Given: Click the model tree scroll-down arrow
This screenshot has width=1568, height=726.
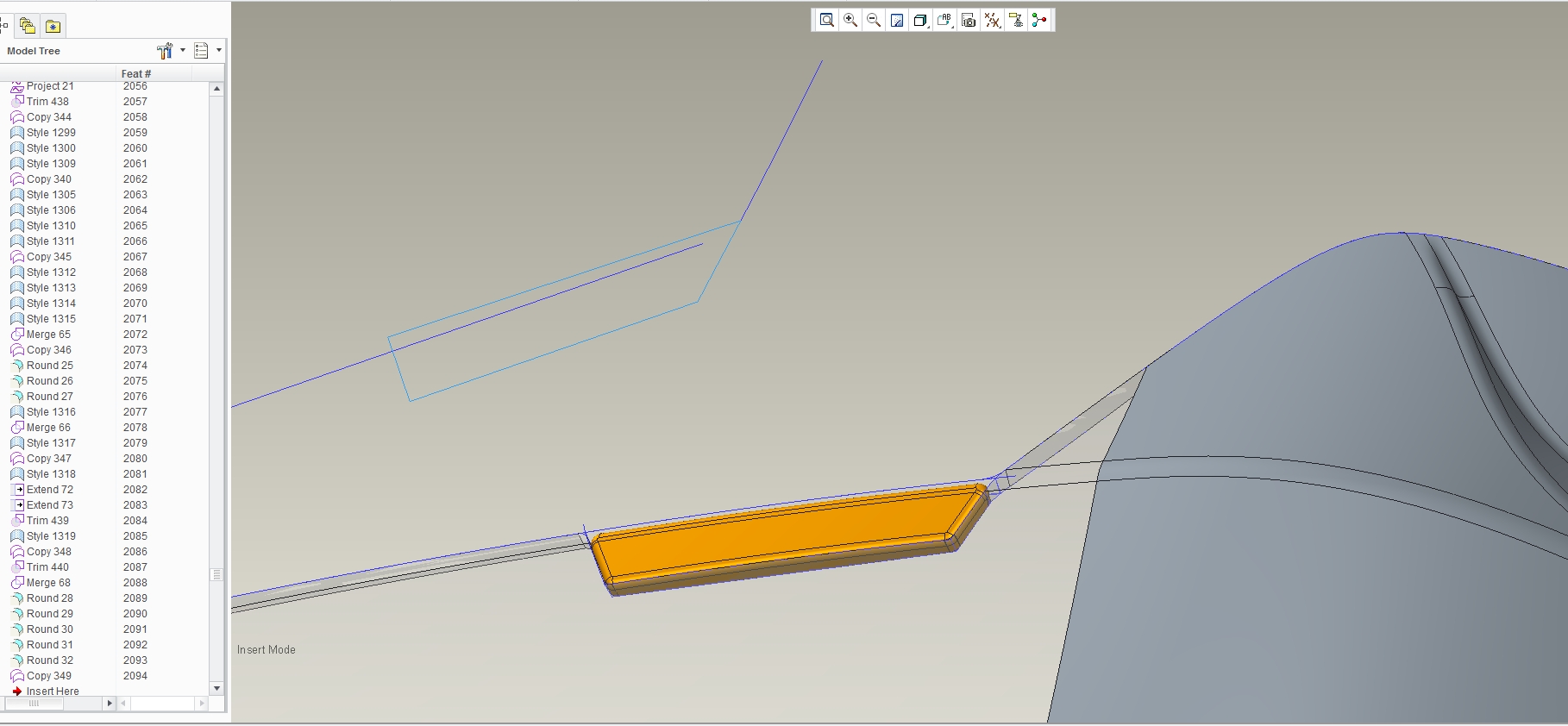Looking at the screenshot, I should (216, 688).
